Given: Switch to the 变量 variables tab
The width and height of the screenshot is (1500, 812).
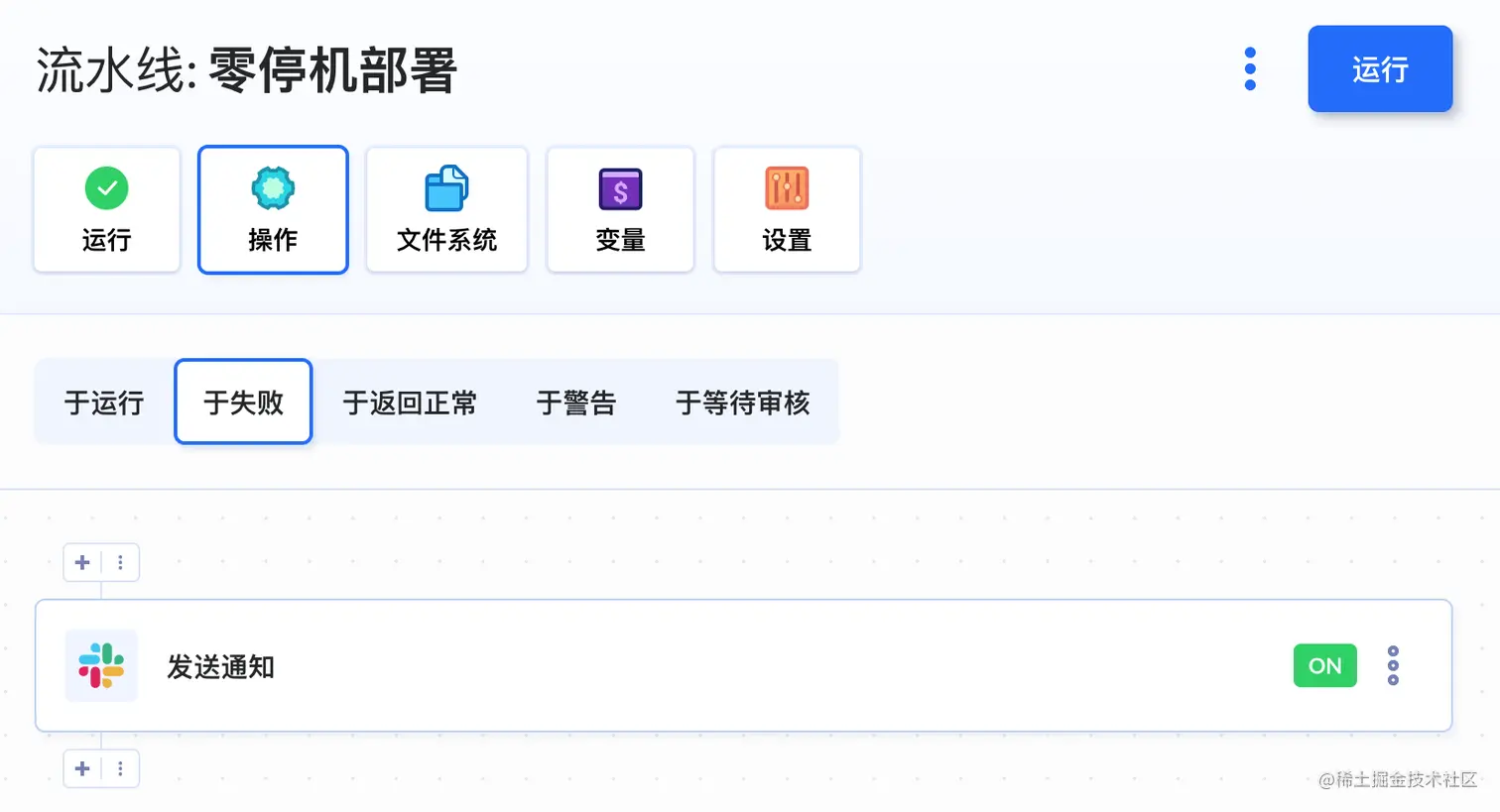Looking at the screenshot, I should 620,209.
